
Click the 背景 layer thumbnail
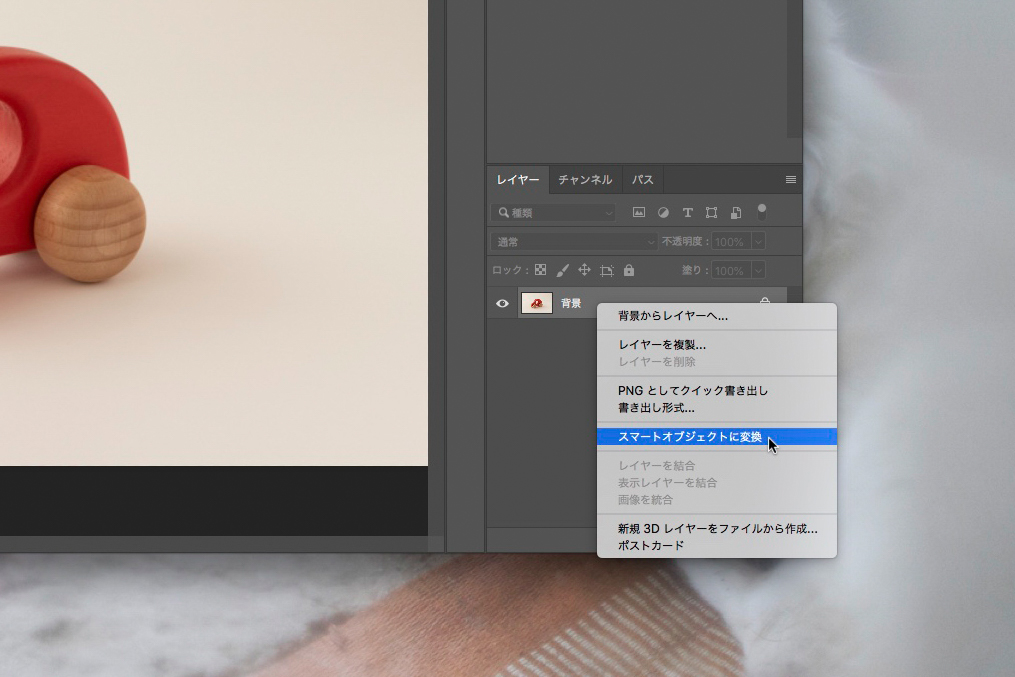pos(537,303)
